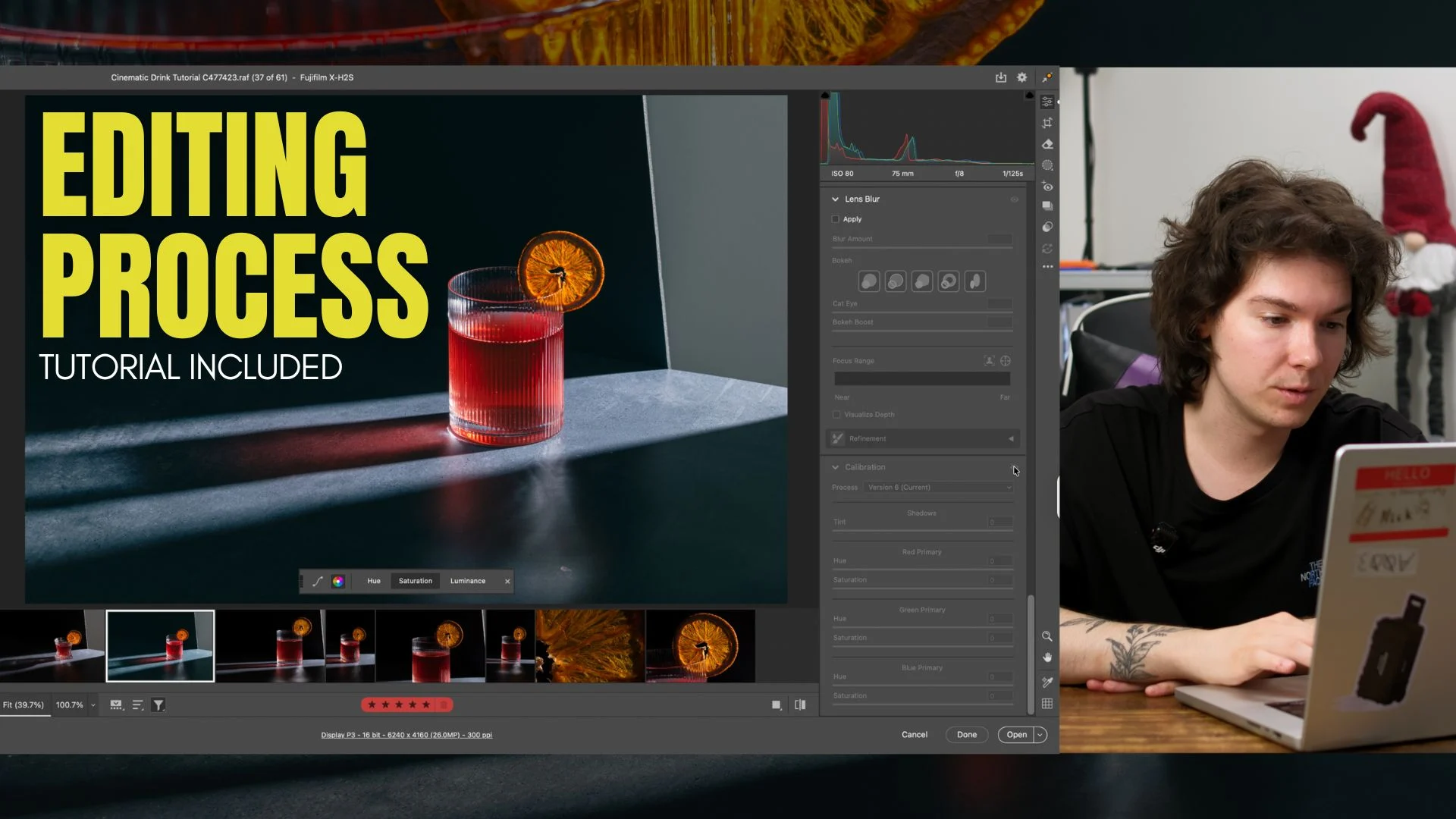Click the right panel vertical scrollbar
The image size is (1456, 819).
click(x=1031, y=654)
